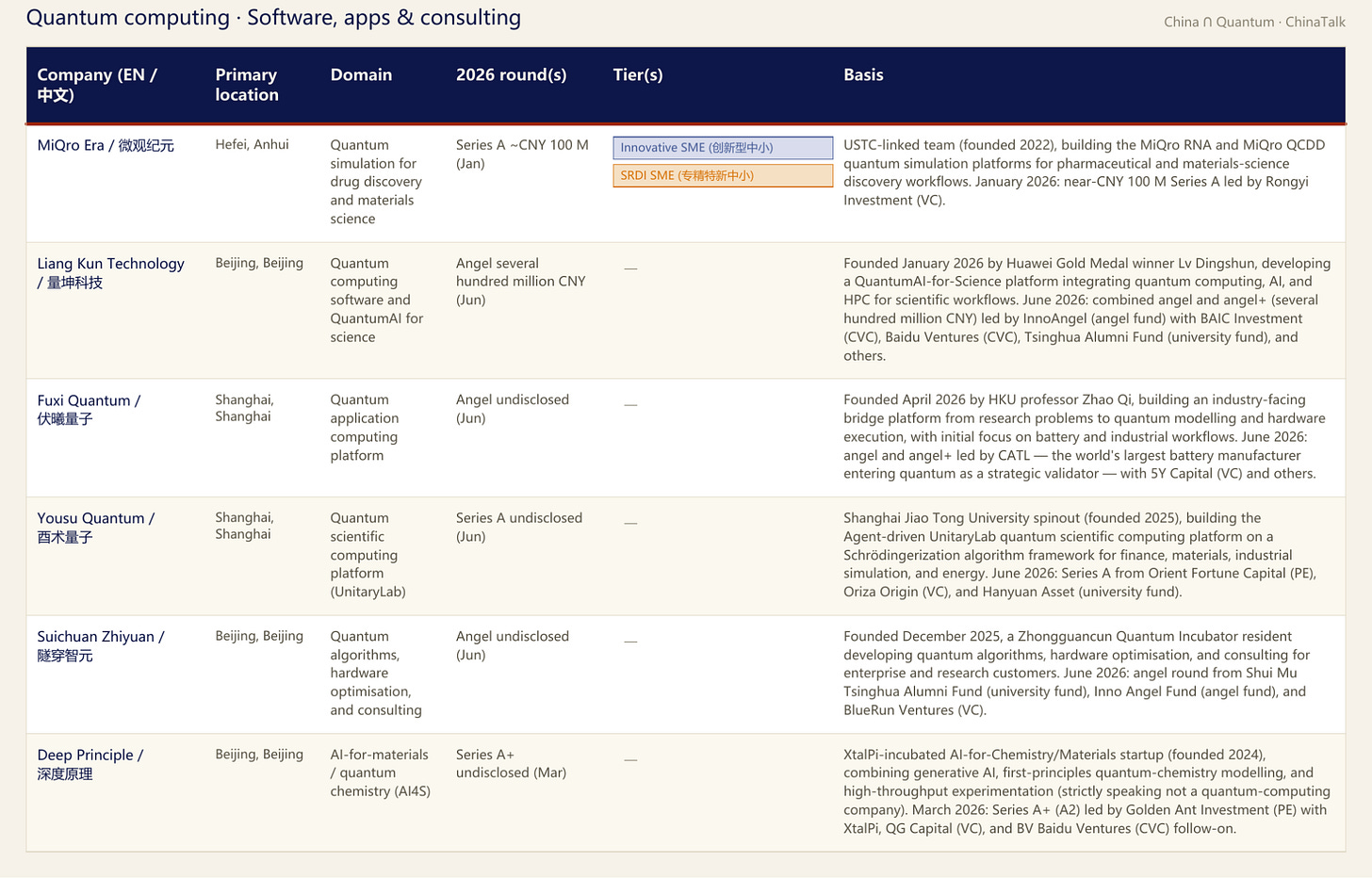This screenshot has height=878, width=1372.
Task: Click domain cell 'AI-for-materials / quantum chemistry (AI4S)'
Action: pos(381,773)
